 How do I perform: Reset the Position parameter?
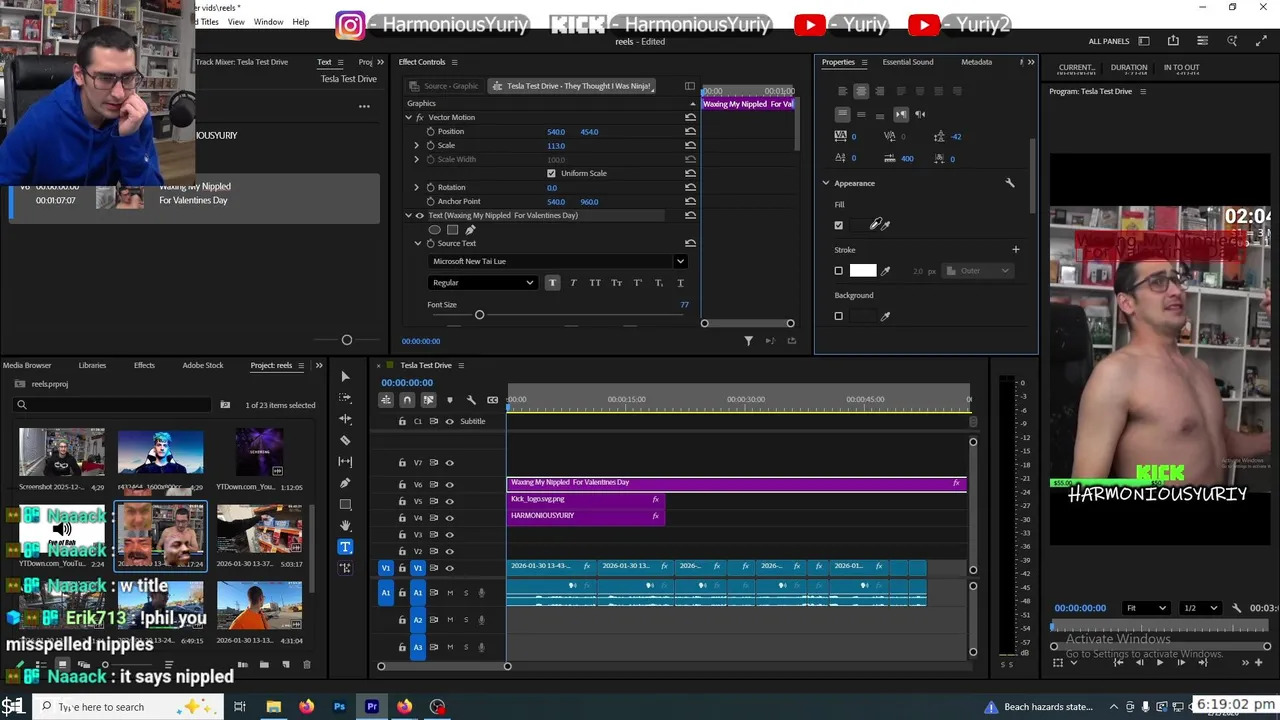(690, 132)
